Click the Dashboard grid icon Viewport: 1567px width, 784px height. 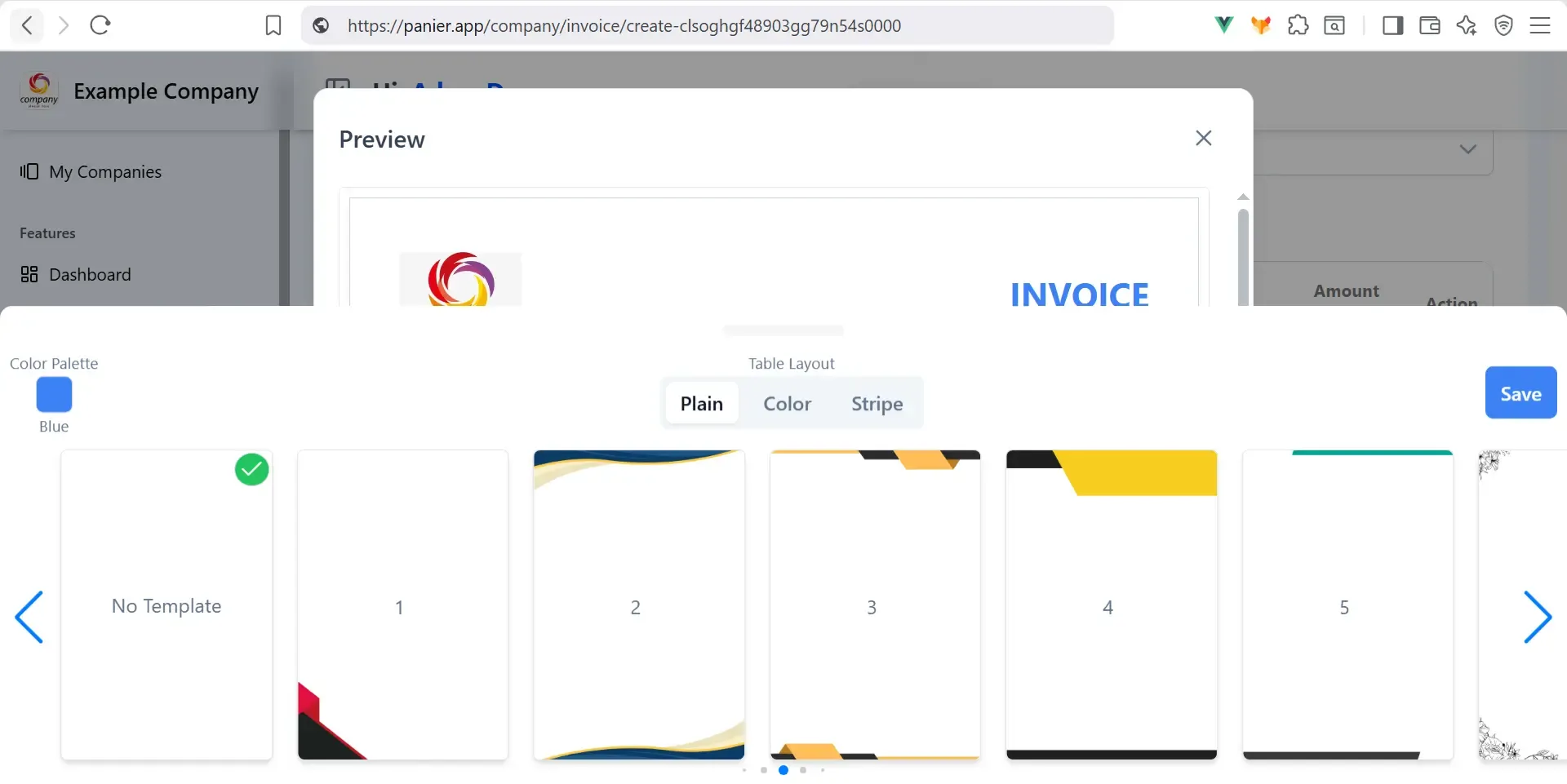pyautogui.click(x=29, y=274)
